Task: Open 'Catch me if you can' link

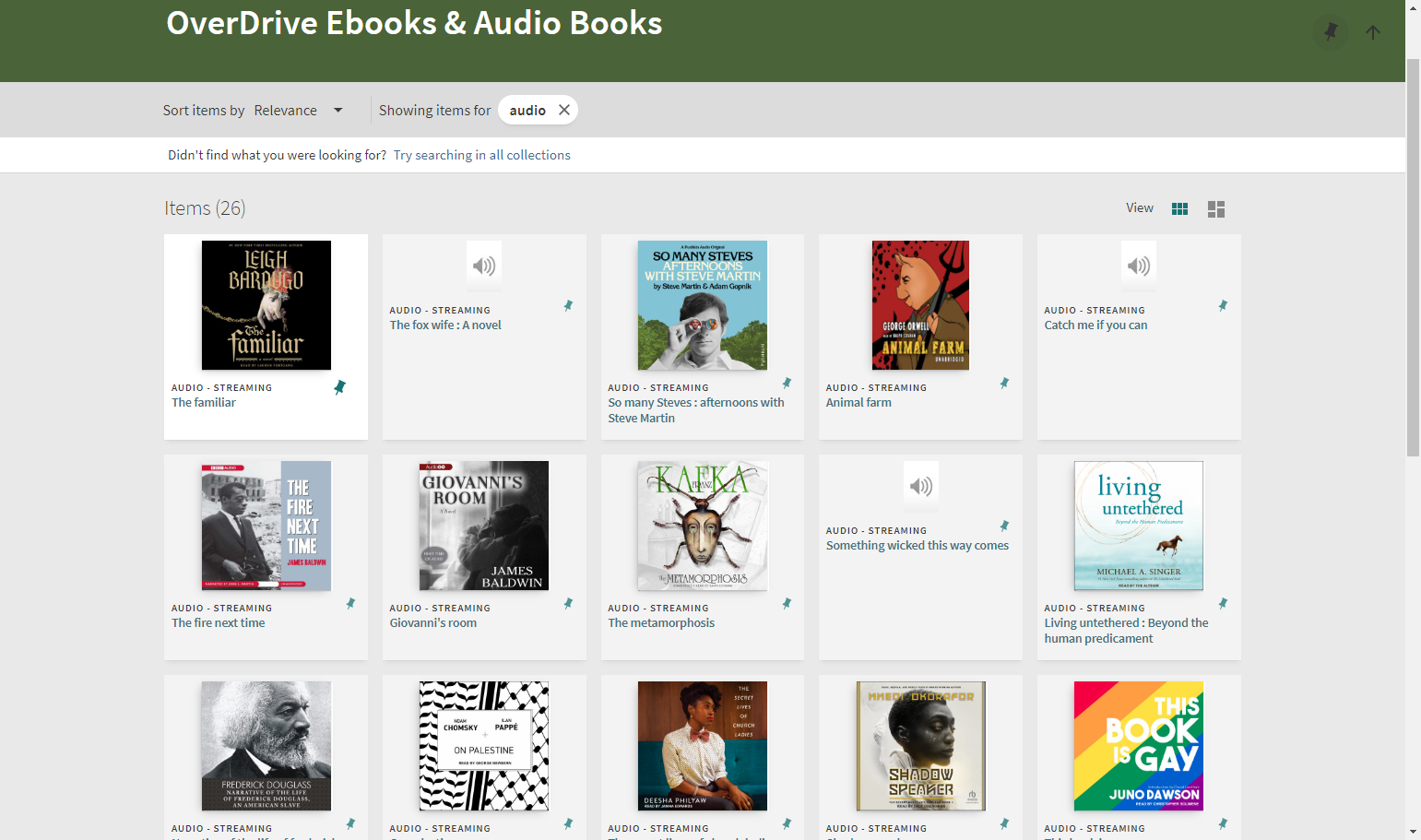Action: coord(1095,325)
